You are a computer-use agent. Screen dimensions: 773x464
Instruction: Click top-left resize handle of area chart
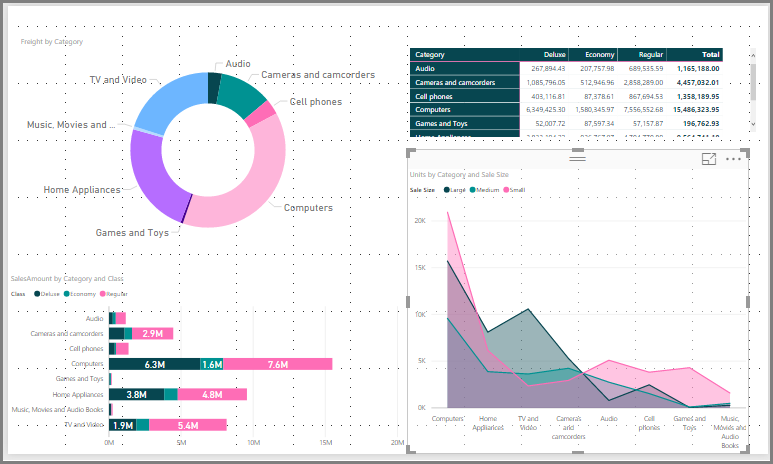(x=410, y=152)
